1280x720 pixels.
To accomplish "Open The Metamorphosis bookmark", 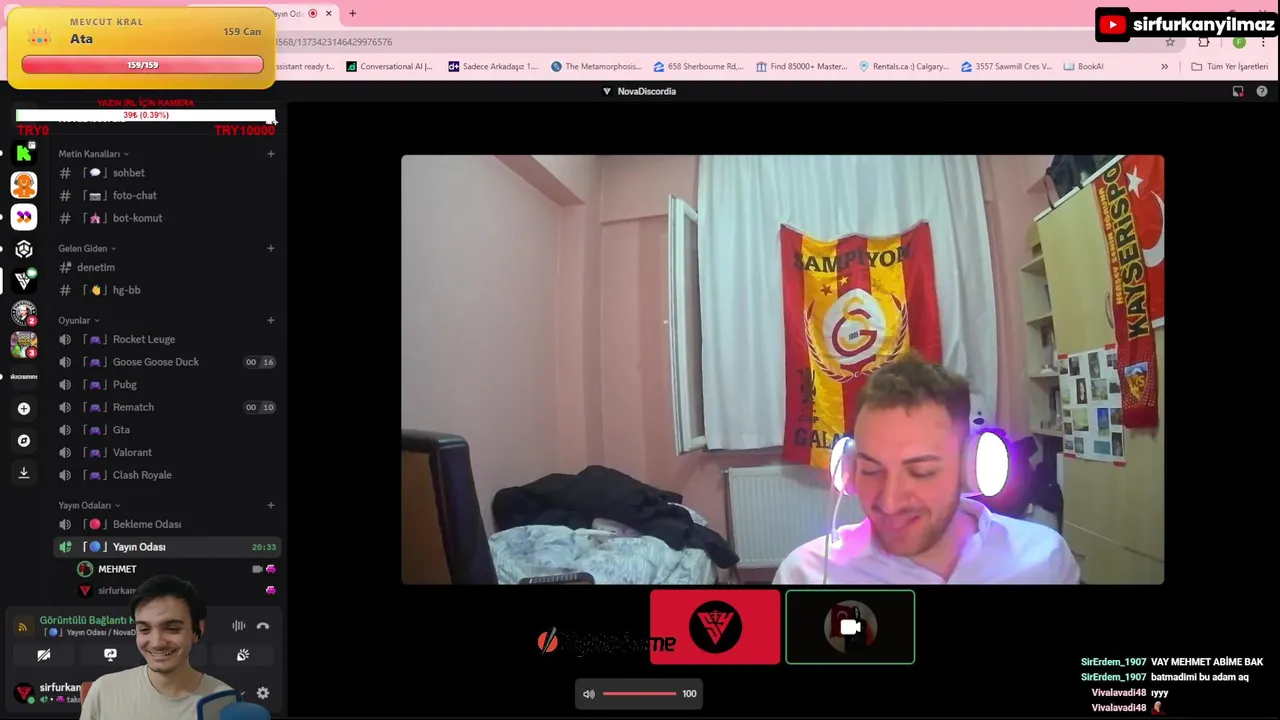I will 596,66.
